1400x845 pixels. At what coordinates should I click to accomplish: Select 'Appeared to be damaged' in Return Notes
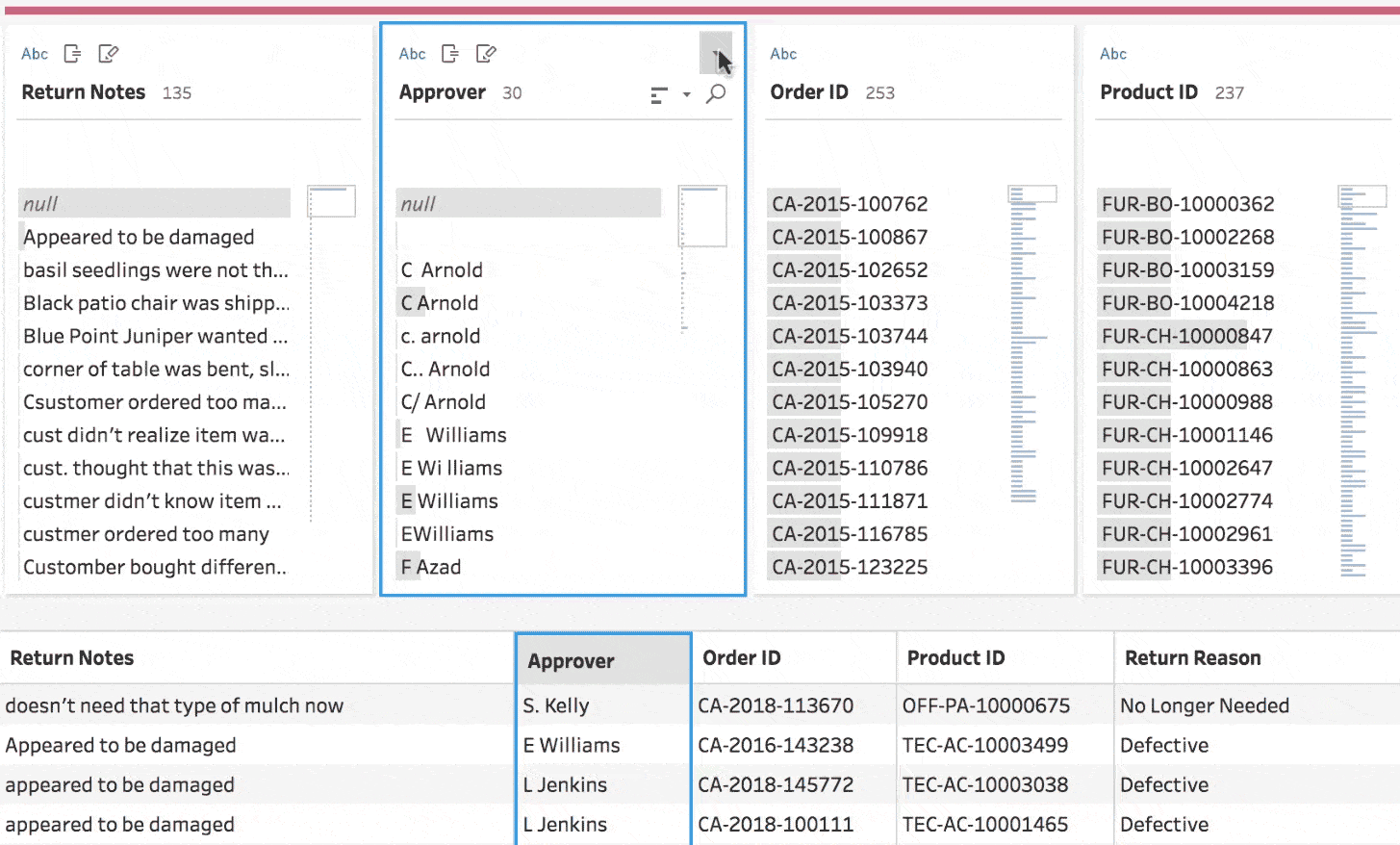point(139,238)
